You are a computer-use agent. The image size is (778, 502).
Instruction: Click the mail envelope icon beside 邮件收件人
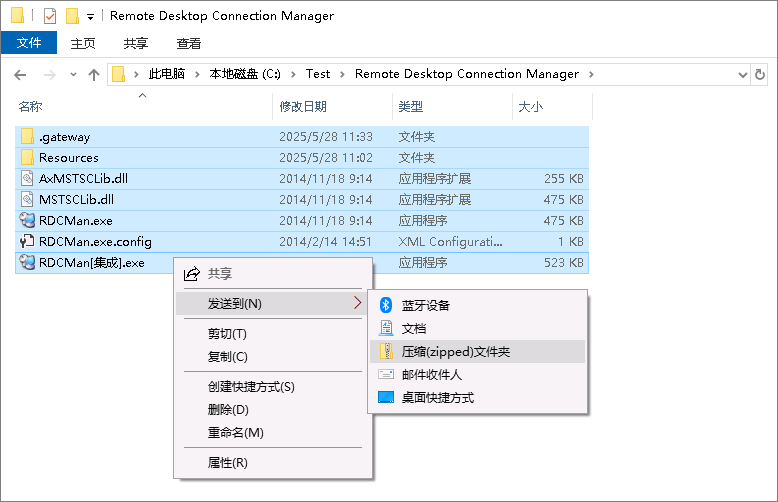click(x=386, y=374)
